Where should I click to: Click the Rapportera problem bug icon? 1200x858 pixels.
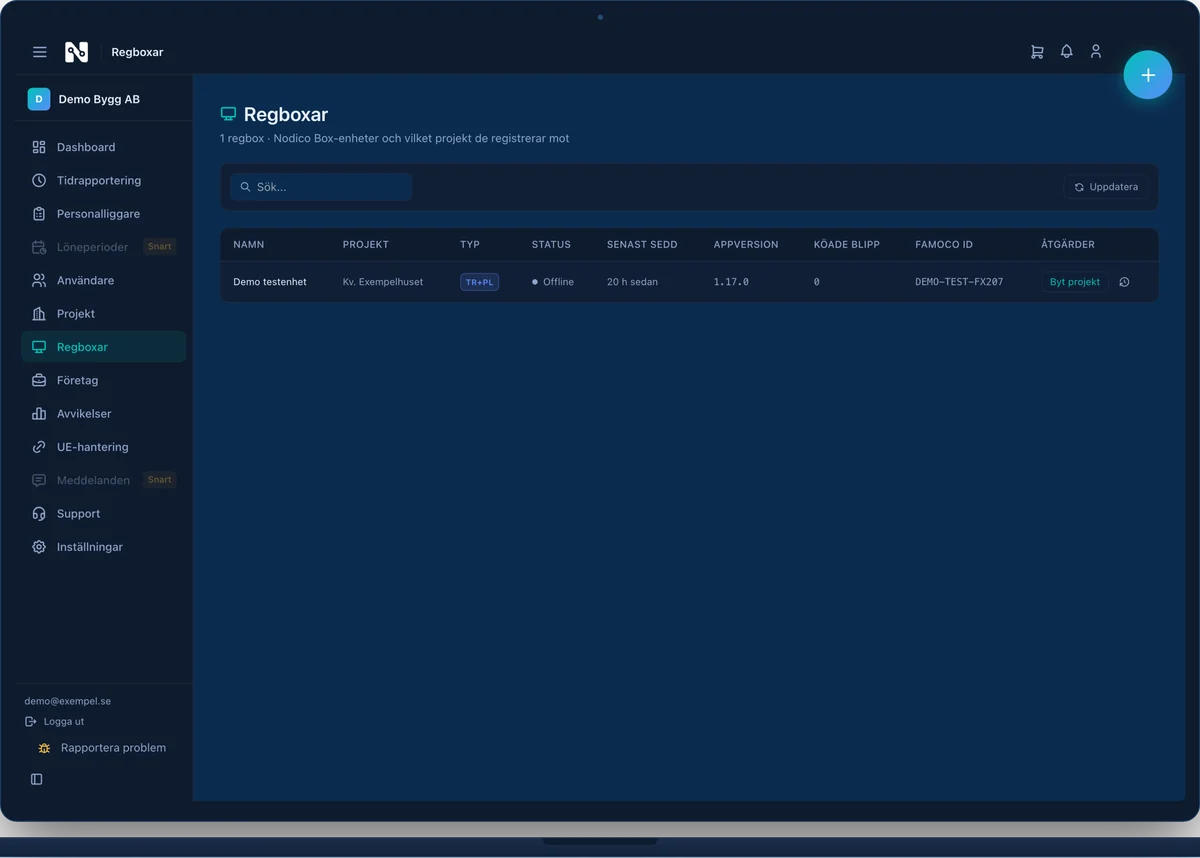[x=44, y=748]
